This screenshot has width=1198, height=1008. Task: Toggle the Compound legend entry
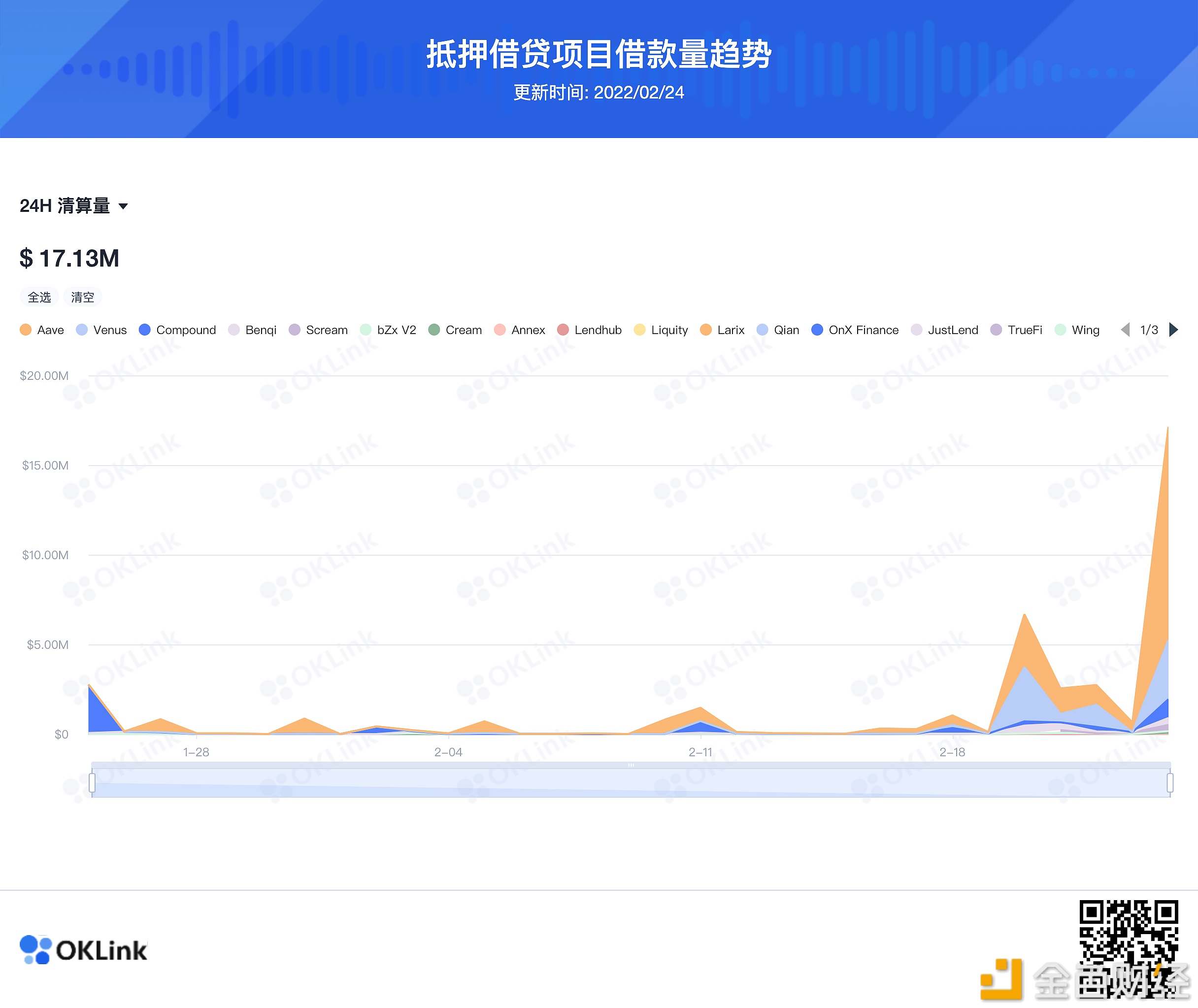click(x=178, y=330)
